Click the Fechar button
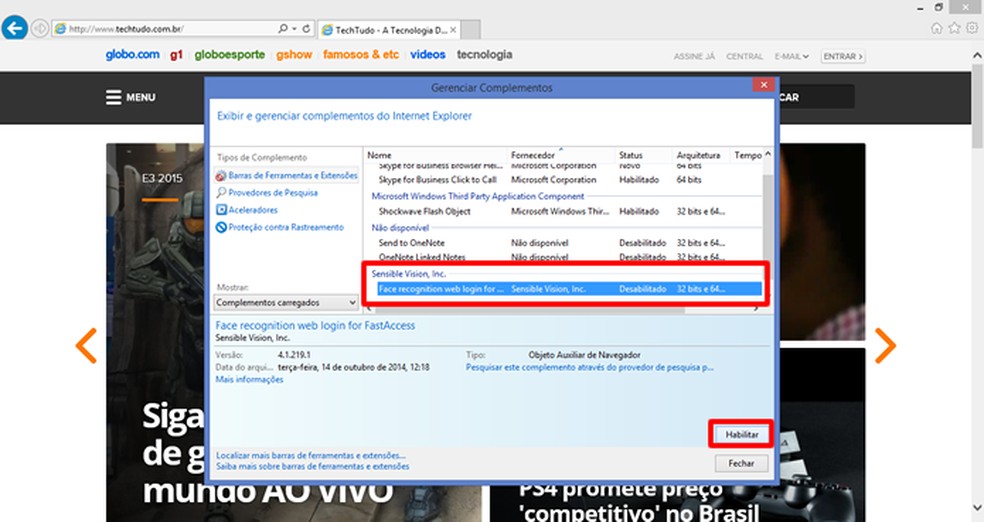The height and width of the screenshot is (522, 984). [741, 463]
